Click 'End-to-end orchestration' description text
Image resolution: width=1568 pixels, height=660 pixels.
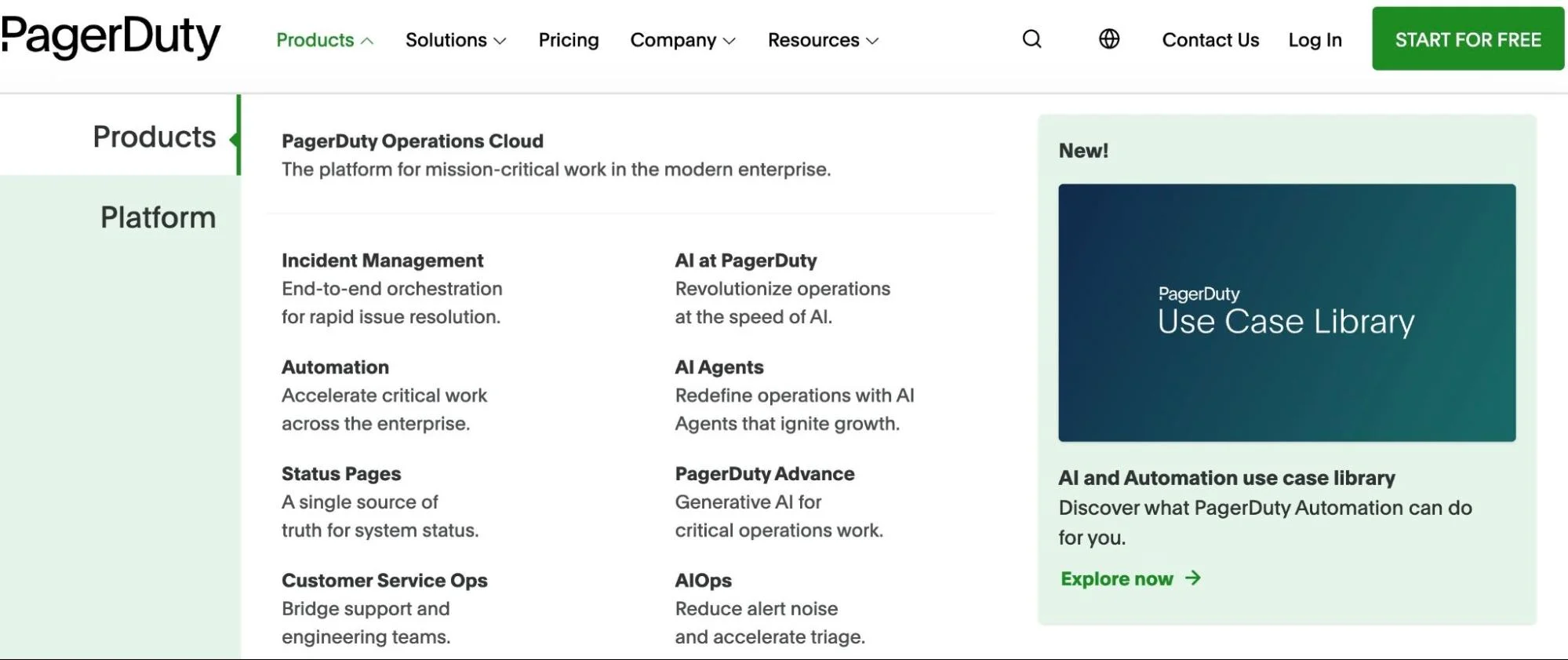391,289
